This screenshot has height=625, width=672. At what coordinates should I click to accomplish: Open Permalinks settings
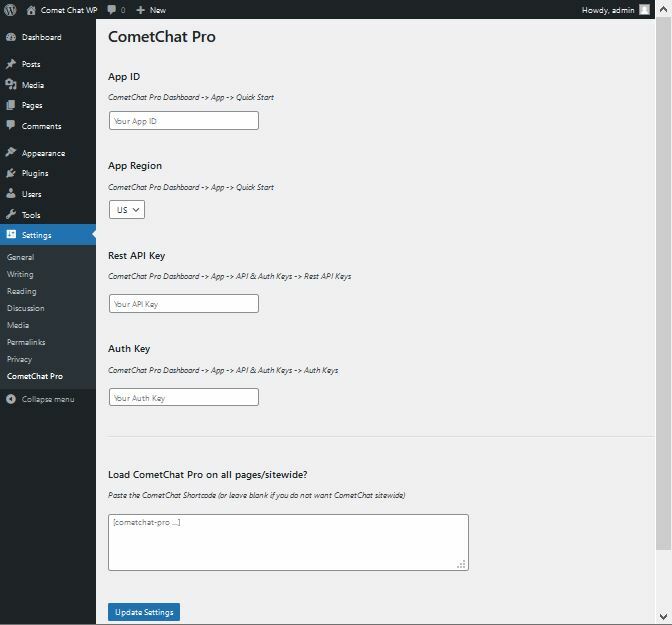(x=26, y=342)
